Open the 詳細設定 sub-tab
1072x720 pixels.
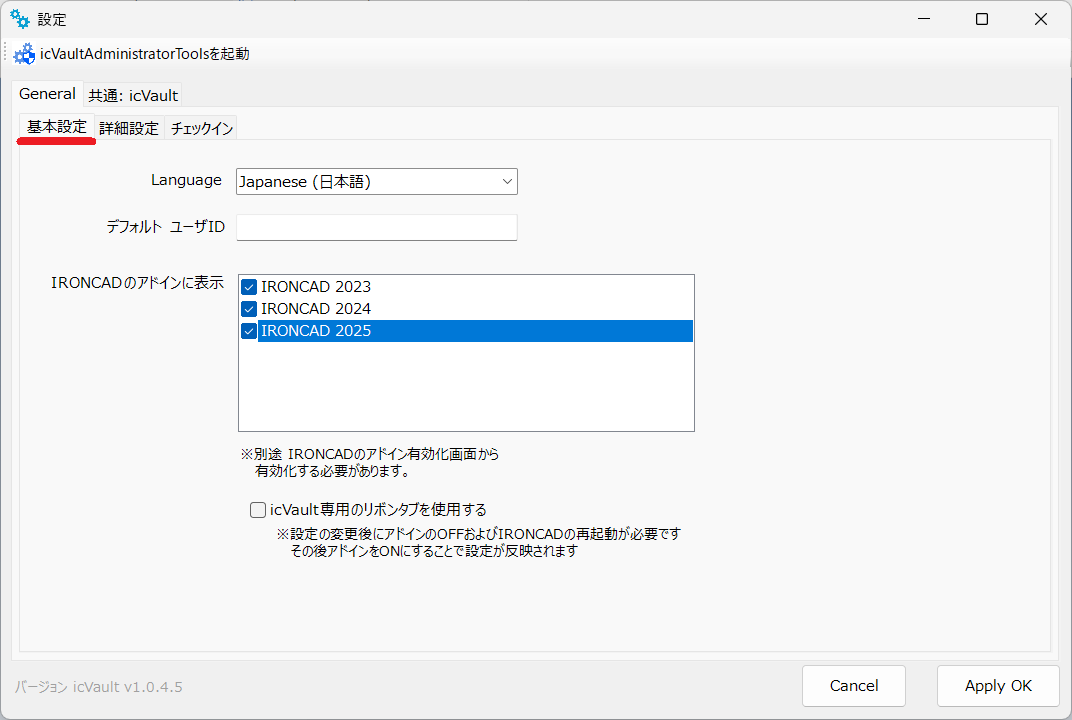coord(129,128)
